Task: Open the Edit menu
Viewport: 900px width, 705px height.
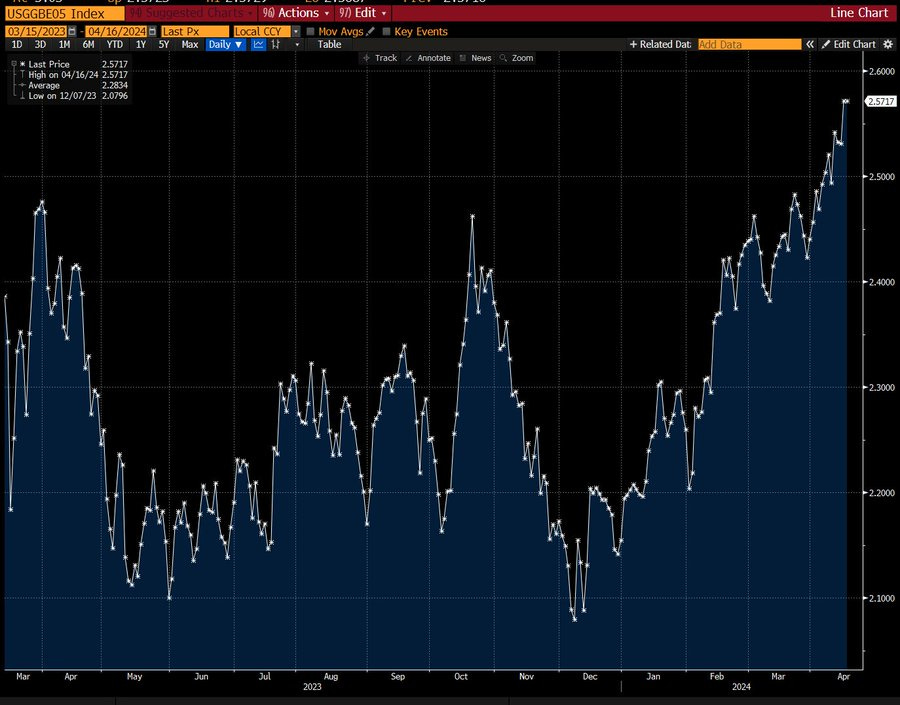Action: point(363,13)
